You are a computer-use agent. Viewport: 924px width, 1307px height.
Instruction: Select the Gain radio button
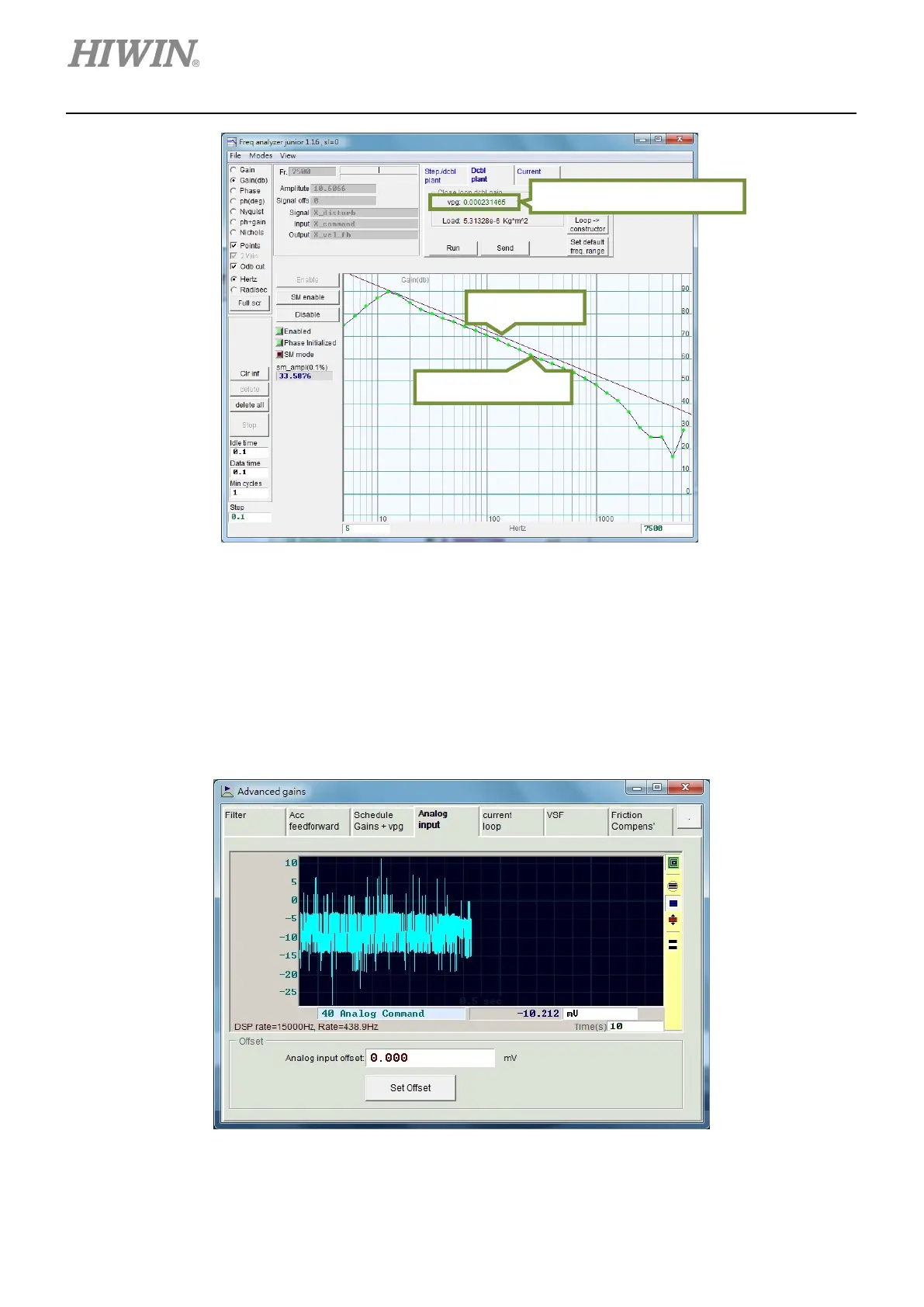coord(234,170)
